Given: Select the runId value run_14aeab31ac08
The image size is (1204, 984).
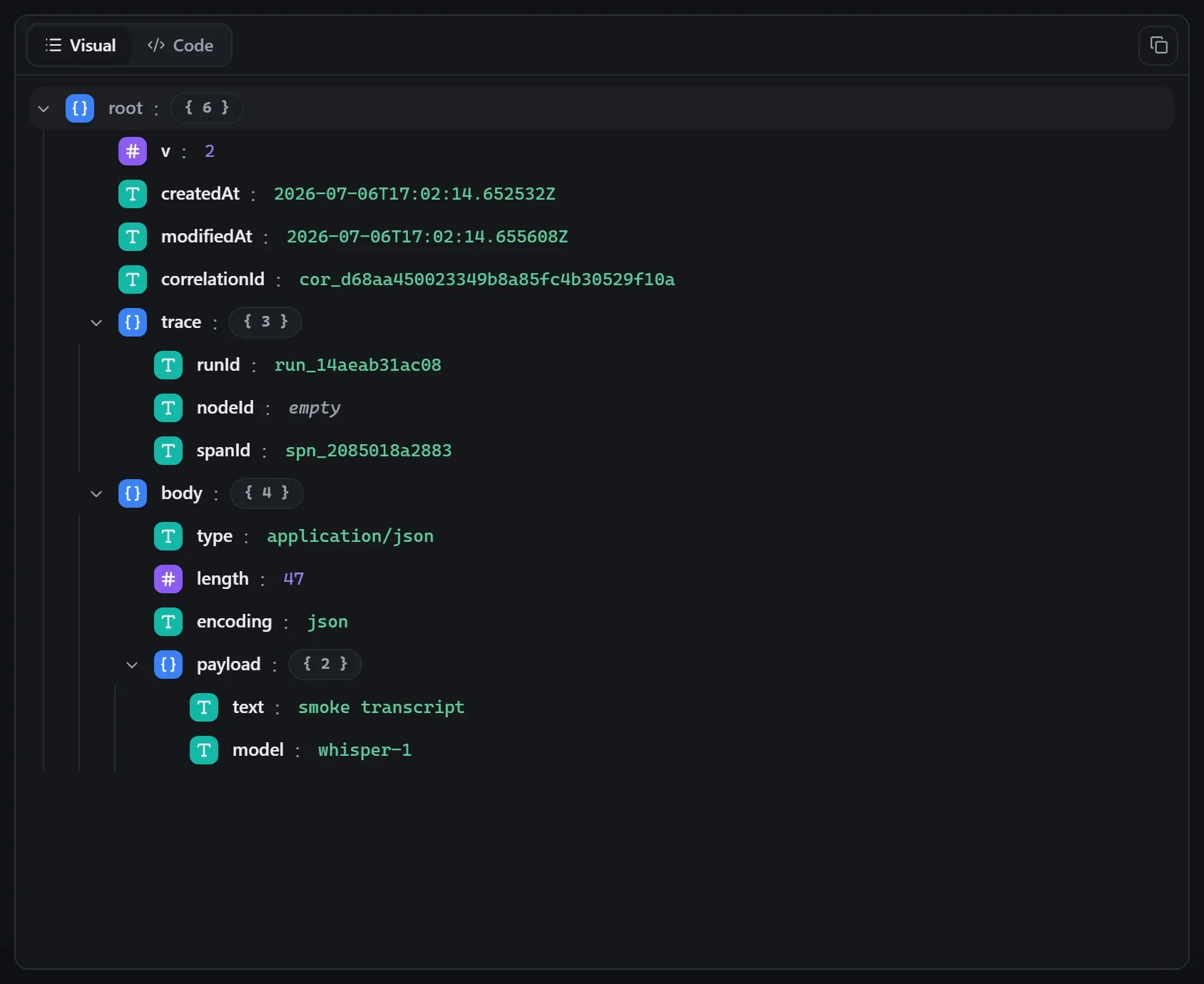Looking at the screenshot, I should [358, 365].
